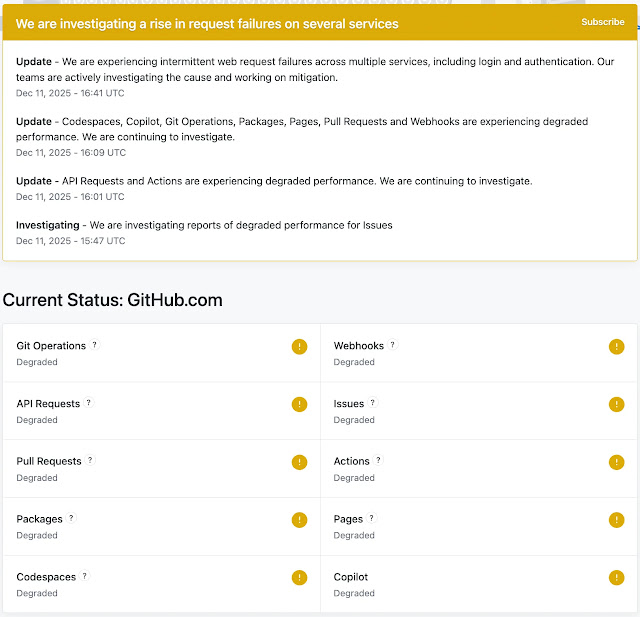Open the Issues question-mark help icon
This screenshot has height=617, width=640.
pyautogui.click(x=373, y=402)
